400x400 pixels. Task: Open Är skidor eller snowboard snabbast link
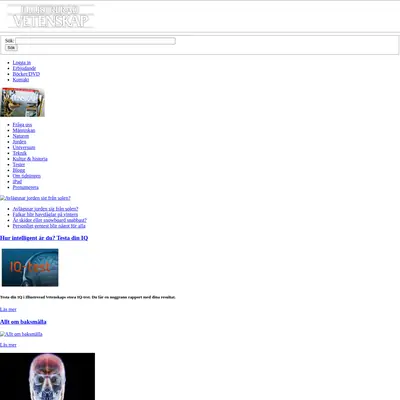click(50, 220)
